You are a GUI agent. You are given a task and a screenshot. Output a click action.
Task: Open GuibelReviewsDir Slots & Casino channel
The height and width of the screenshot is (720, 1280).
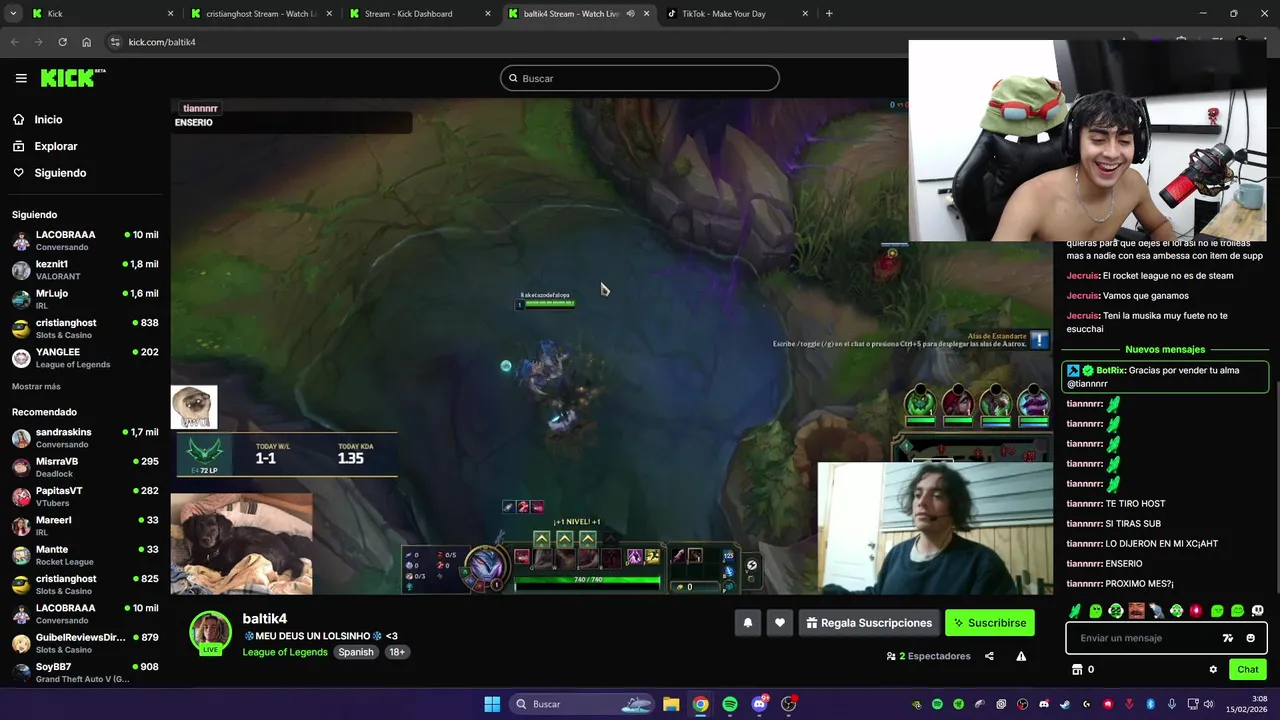85,643
